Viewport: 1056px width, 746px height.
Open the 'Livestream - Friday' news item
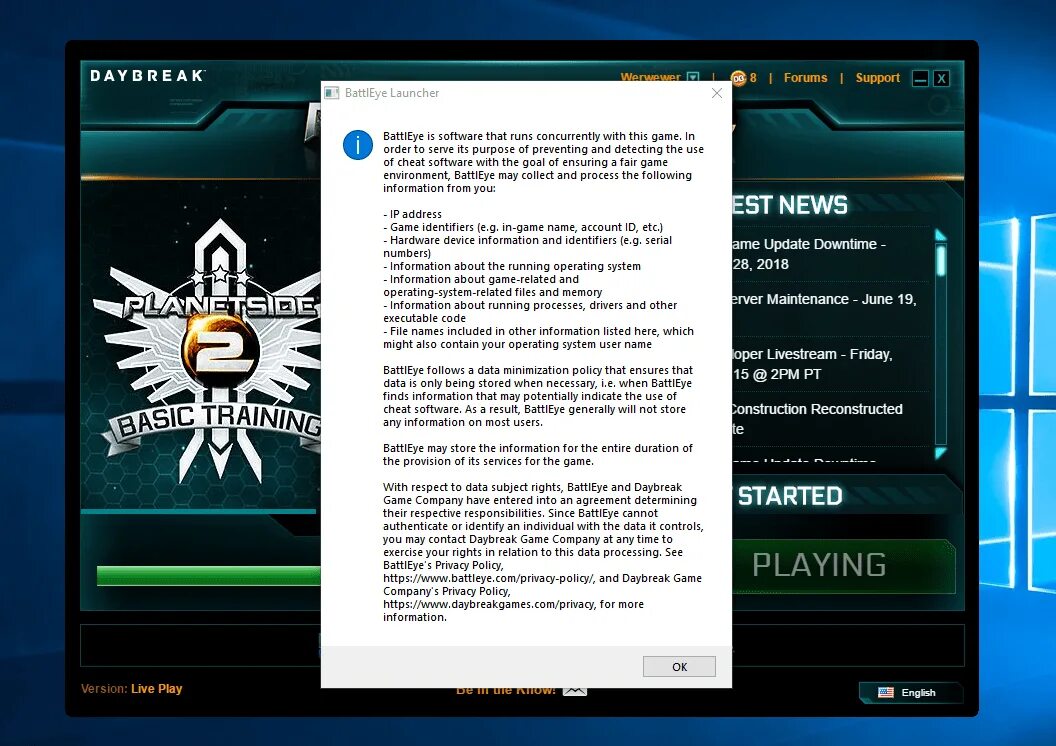(830, 364)
